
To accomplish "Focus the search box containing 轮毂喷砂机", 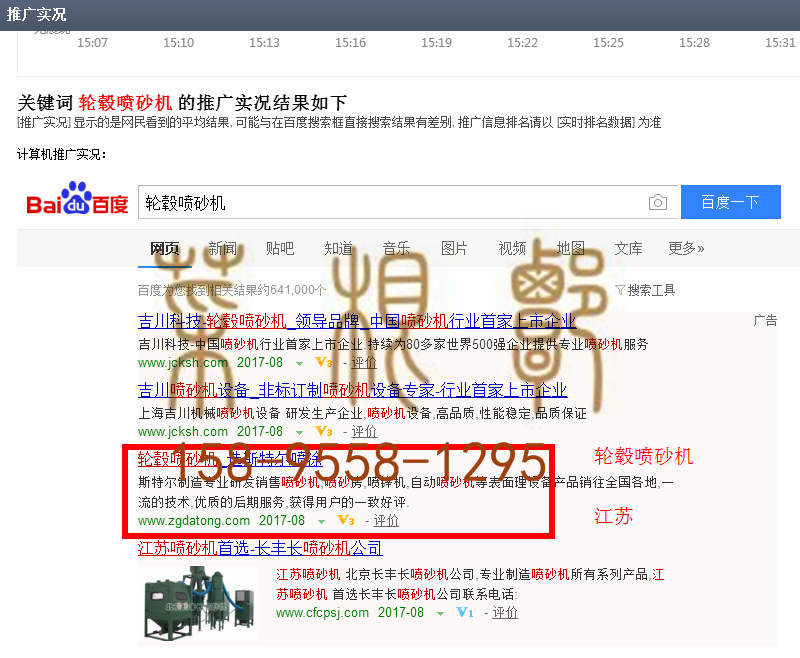I will 409,203.
